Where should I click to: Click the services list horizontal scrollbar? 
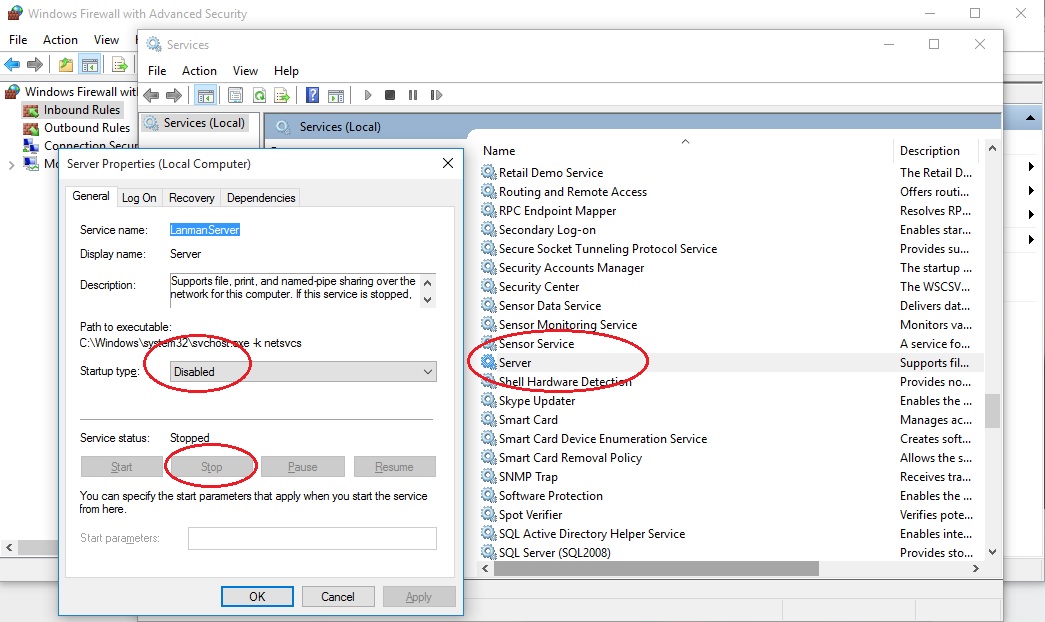tap(656, 568)
